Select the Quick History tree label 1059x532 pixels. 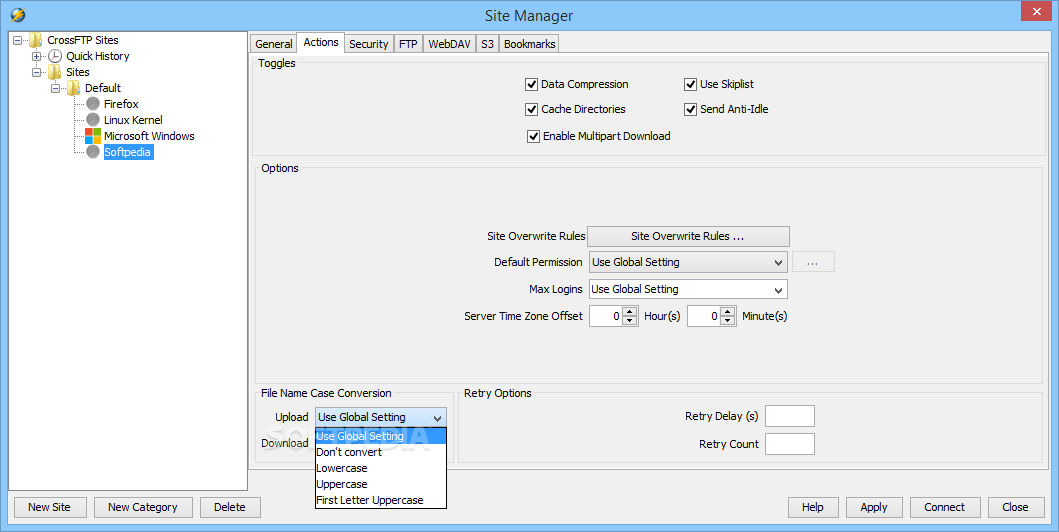tap(97, 57)
